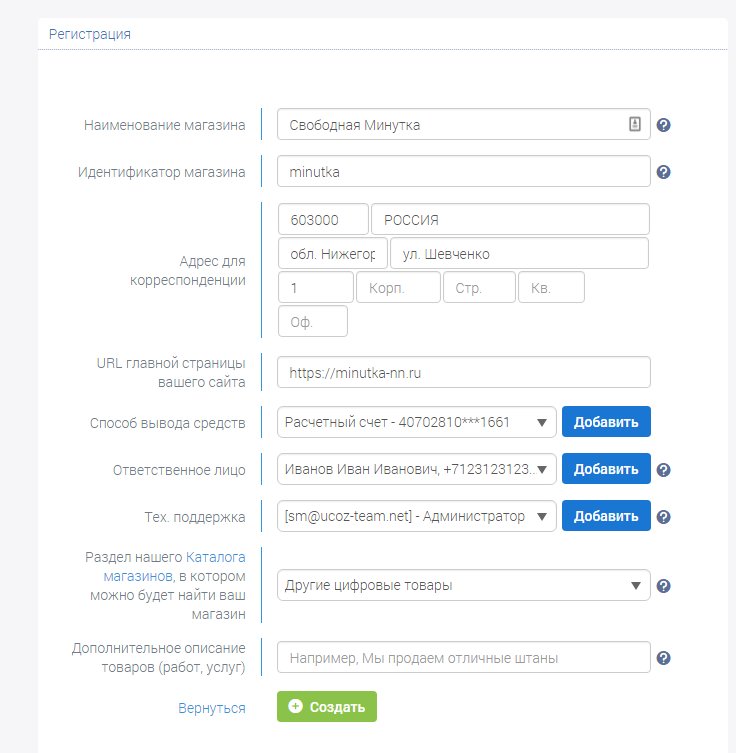Show help for additional description field
736x753 pixels.
click(663, 658)
